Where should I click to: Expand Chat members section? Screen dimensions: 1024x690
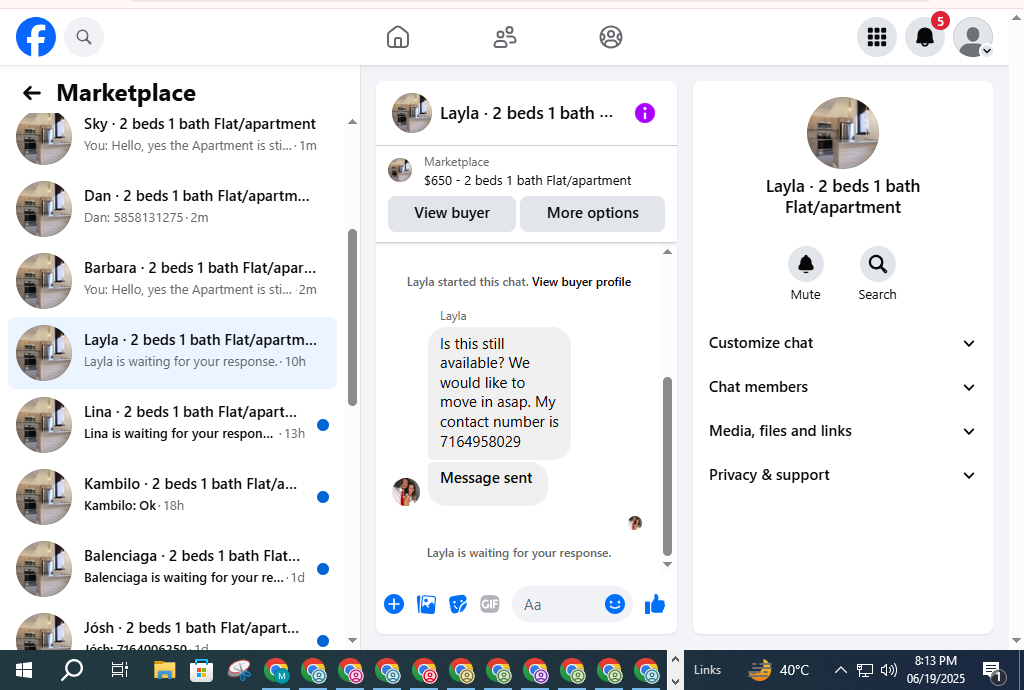click(842, 387)
